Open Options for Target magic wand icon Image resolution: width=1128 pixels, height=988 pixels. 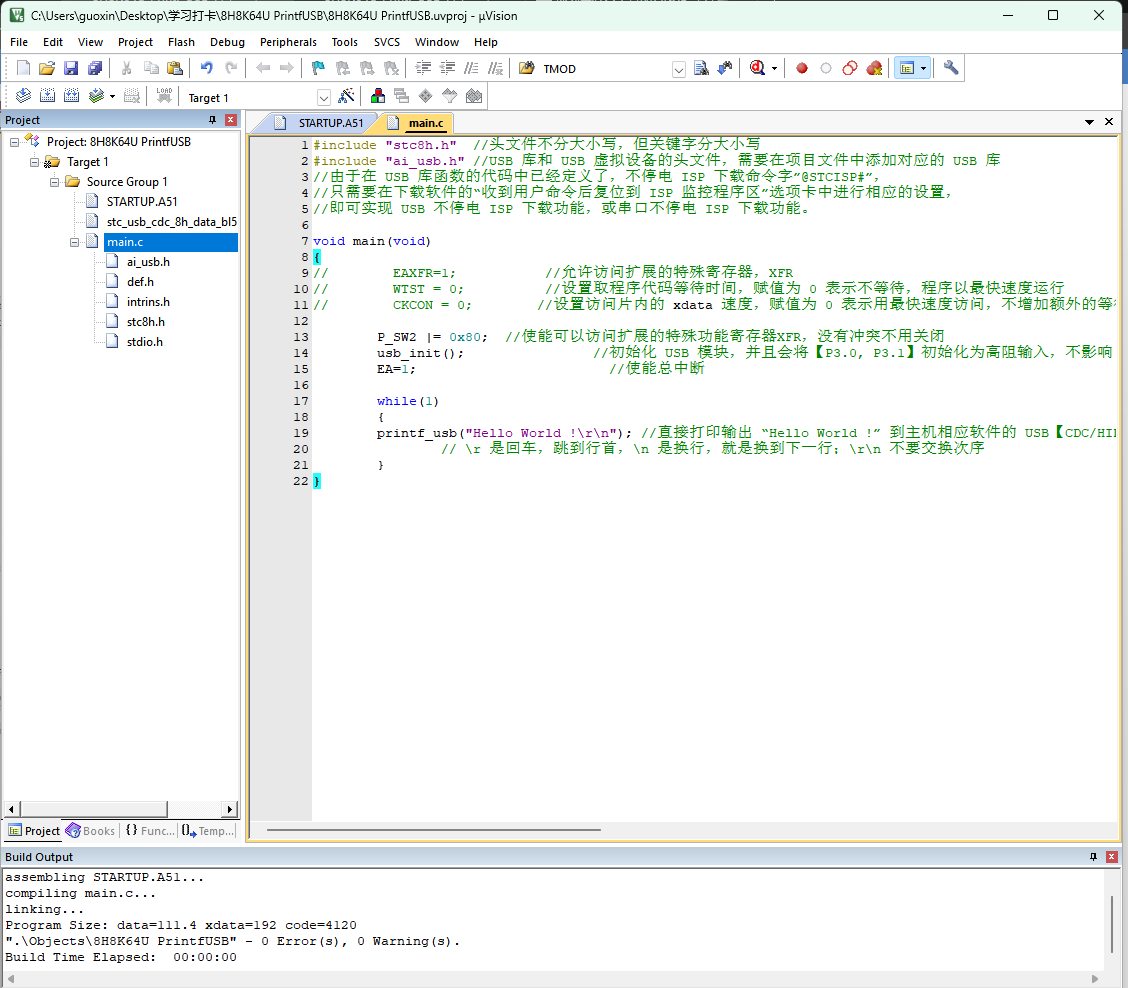tap(346, 97)
